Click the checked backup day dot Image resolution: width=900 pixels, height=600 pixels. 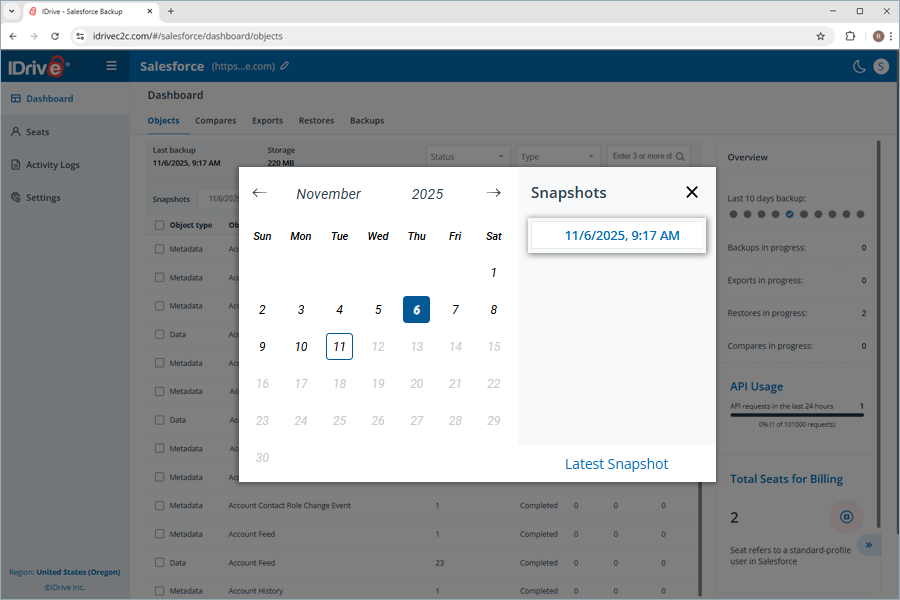click(x=790, y=214)
